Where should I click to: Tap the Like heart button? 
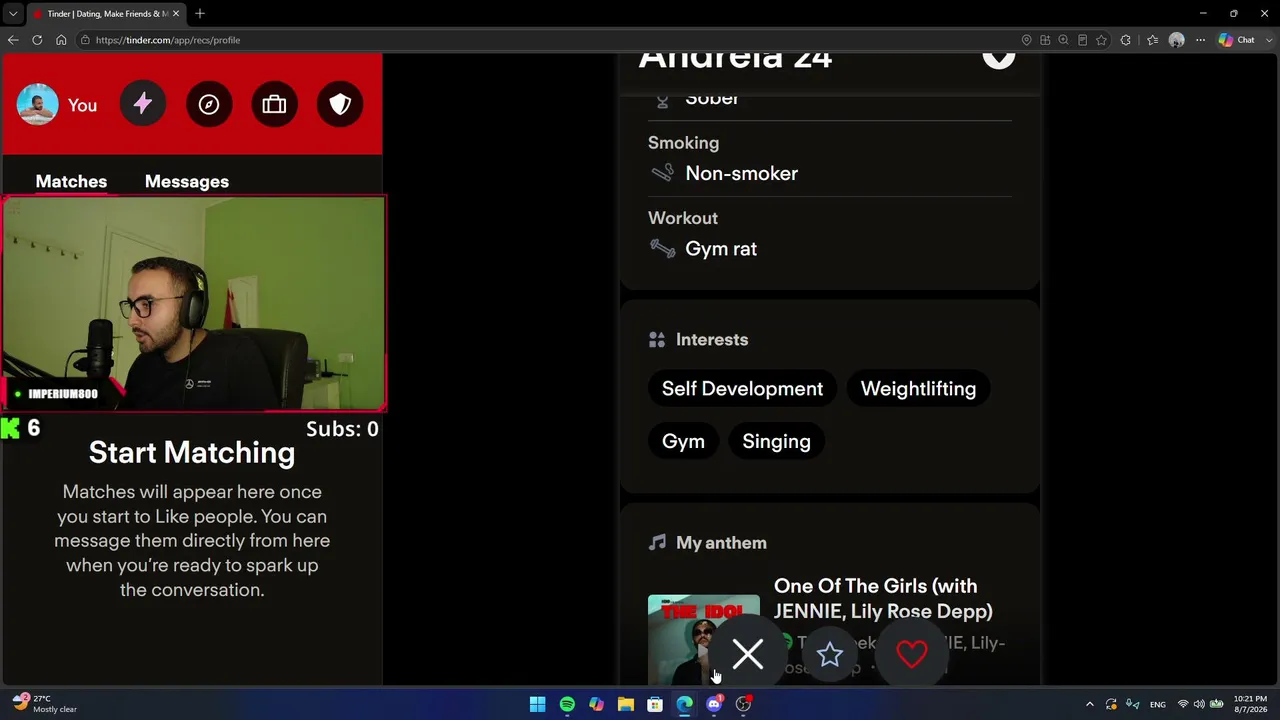(x=912, y=654)
